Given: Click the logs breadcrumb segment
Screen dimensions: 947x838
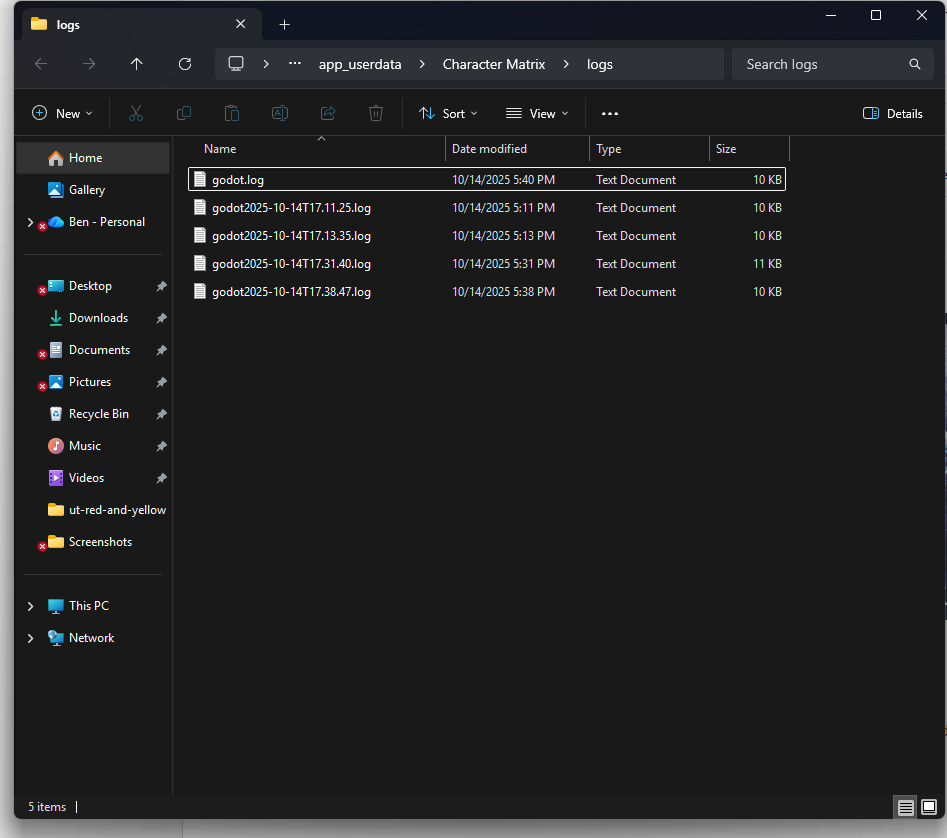Looking at the screenshot, I should [x=600, y=65].
